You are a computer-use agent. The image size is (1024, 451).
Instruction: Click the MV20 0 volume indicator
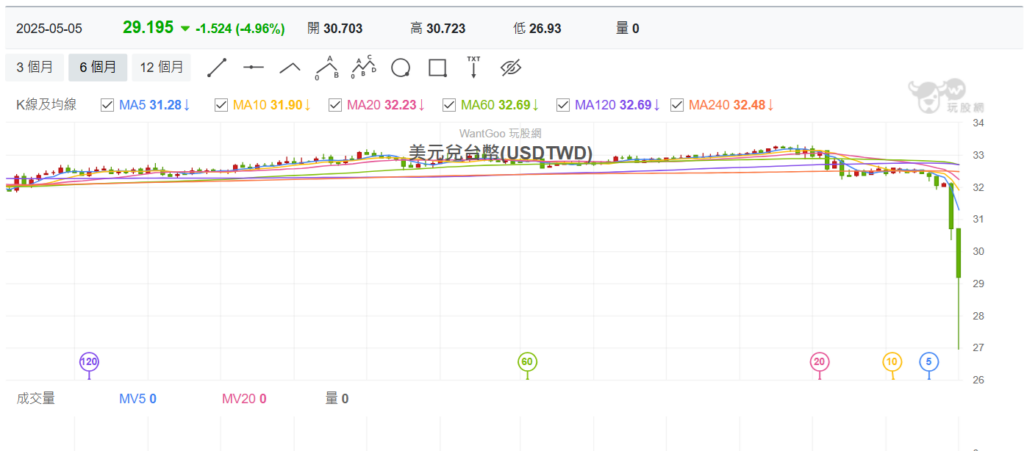coord(244,399)
